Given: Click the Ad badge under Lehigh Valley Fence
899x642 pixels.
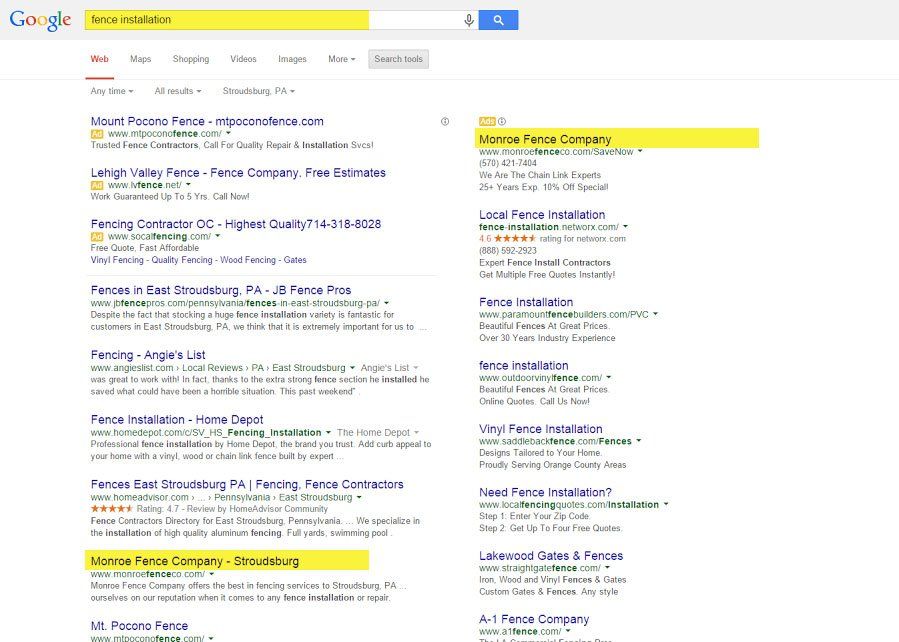Looking at the screenshot, I should click(97, 185).
